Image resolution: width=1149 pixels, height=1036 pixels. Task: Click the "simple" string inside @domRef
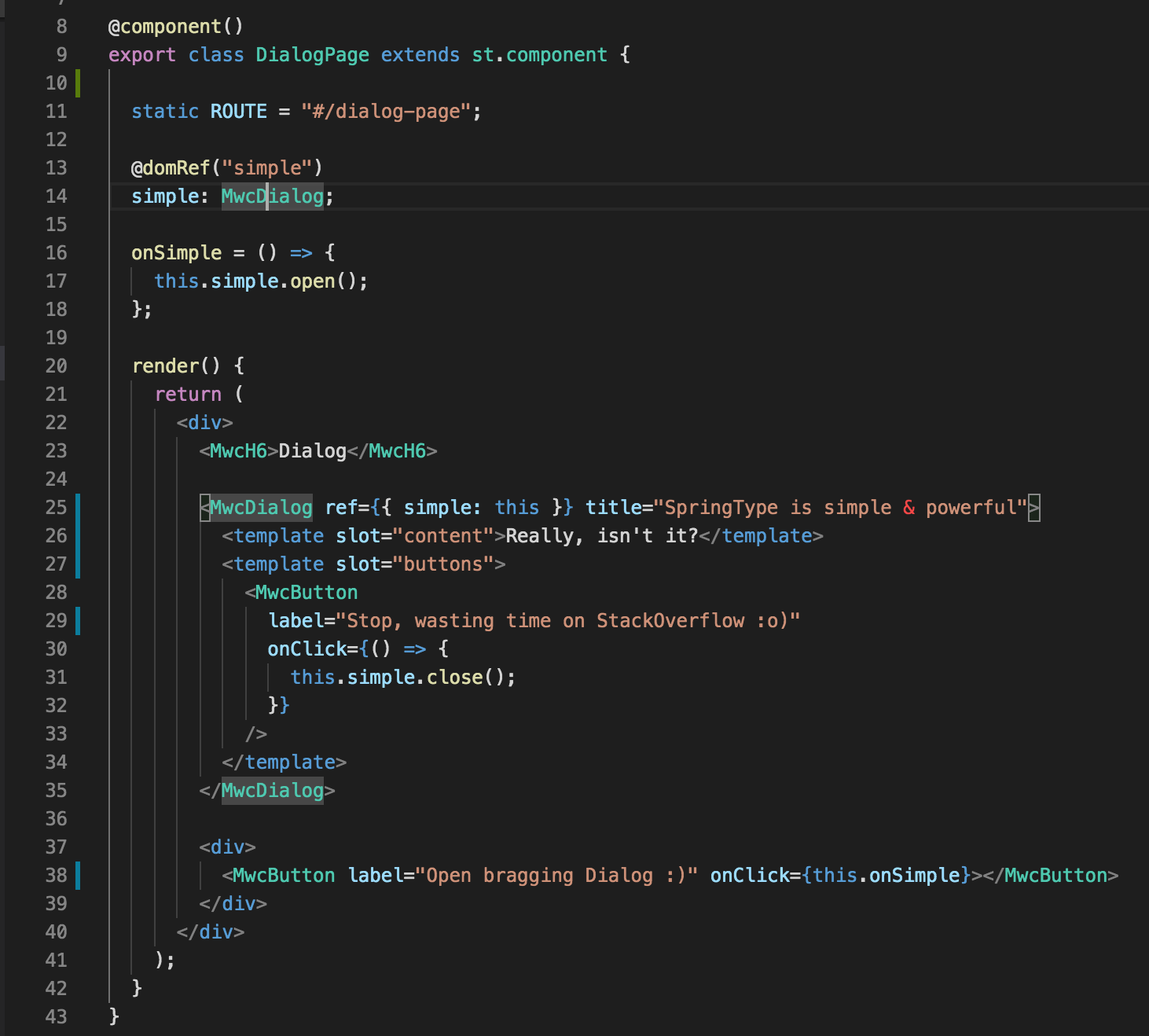pyautogui.click(x=267, y=168)
